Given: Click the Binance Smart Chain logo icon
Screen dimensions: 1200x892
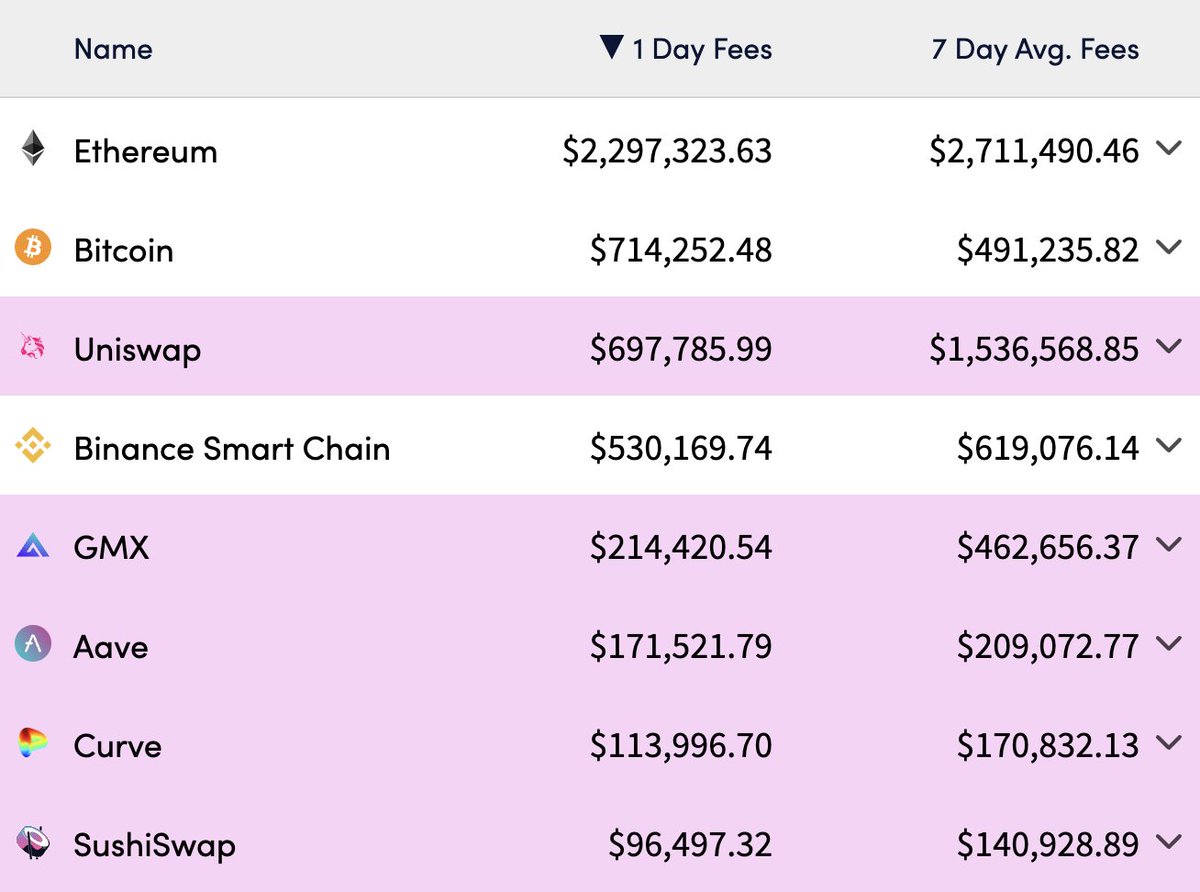Looking at the screenshot, I should [x=33, y=447].
